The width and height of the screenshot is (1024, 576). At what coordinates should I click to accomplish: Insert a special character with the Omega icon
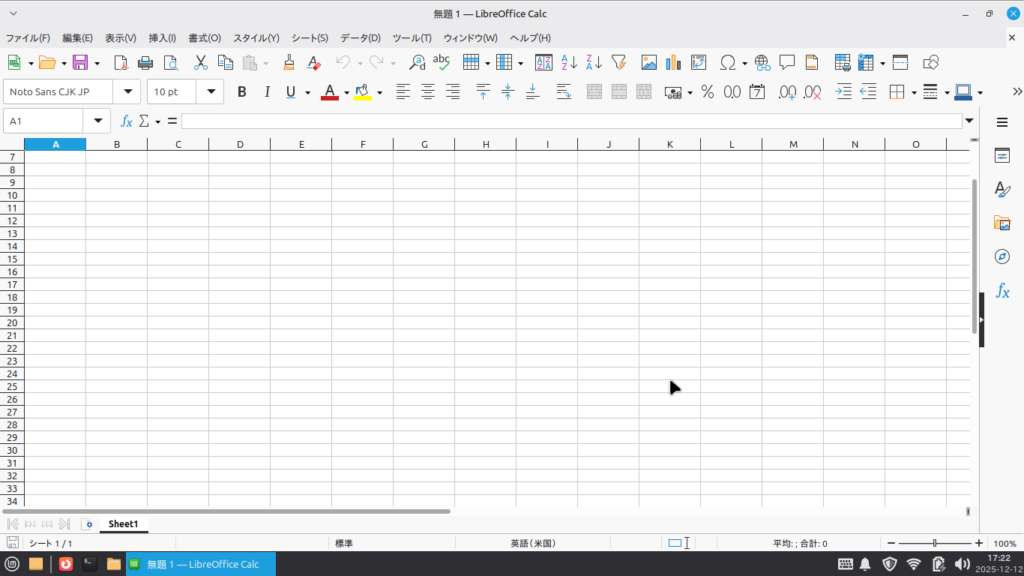click(x=727, y=62)
